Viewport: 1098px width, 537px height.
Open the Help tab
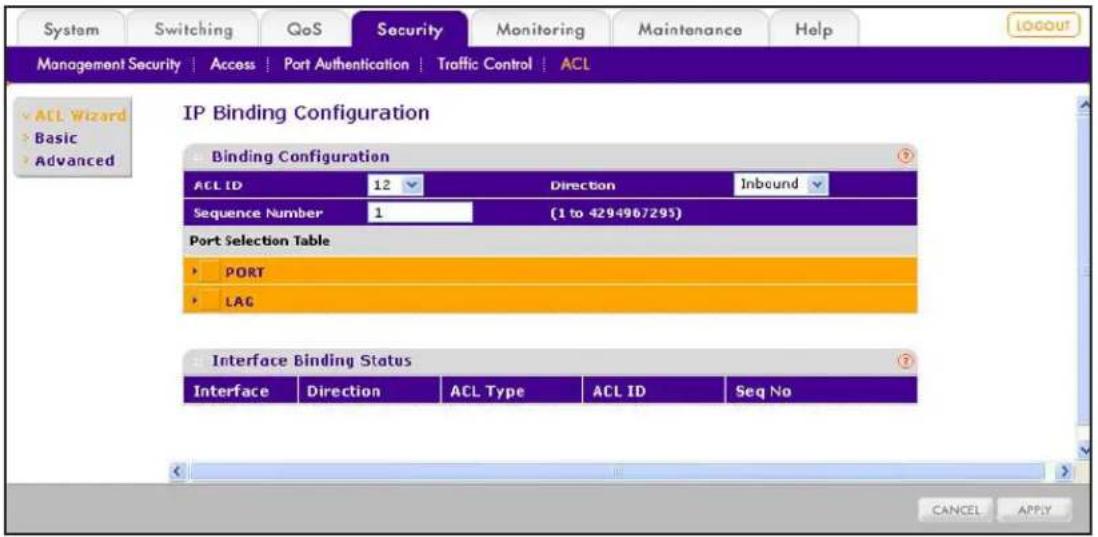[x=813, y=29]
